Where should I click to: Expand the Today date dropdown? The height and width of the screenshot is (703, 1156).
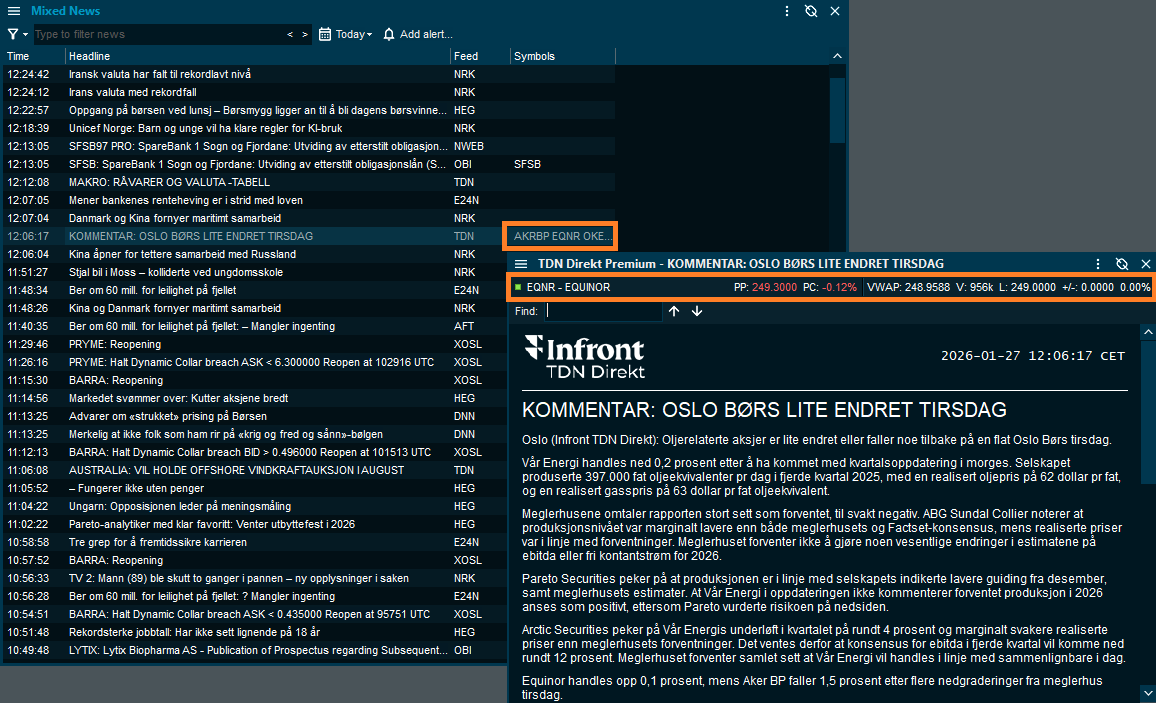coord(346,34)
